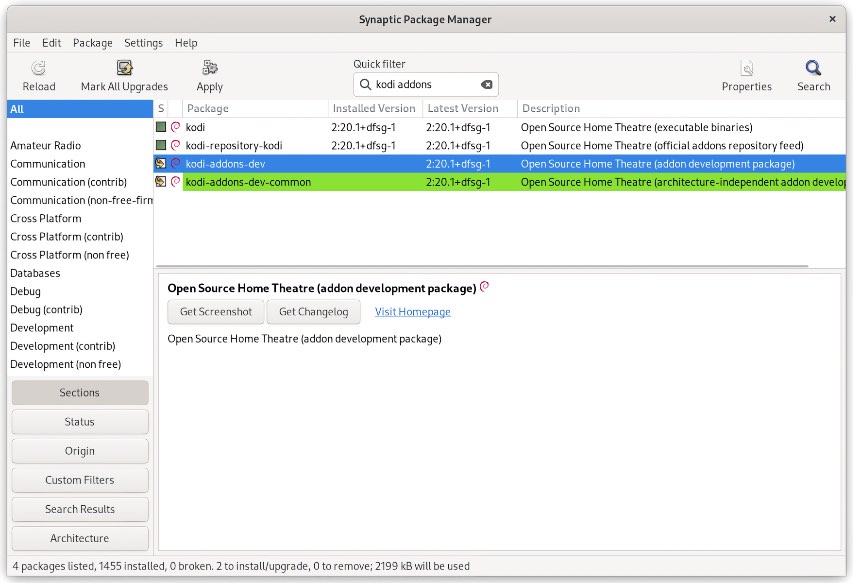Click 'official addons repository feed' description
The height and width of the screenshot is (583, 853).
point(662,145)
